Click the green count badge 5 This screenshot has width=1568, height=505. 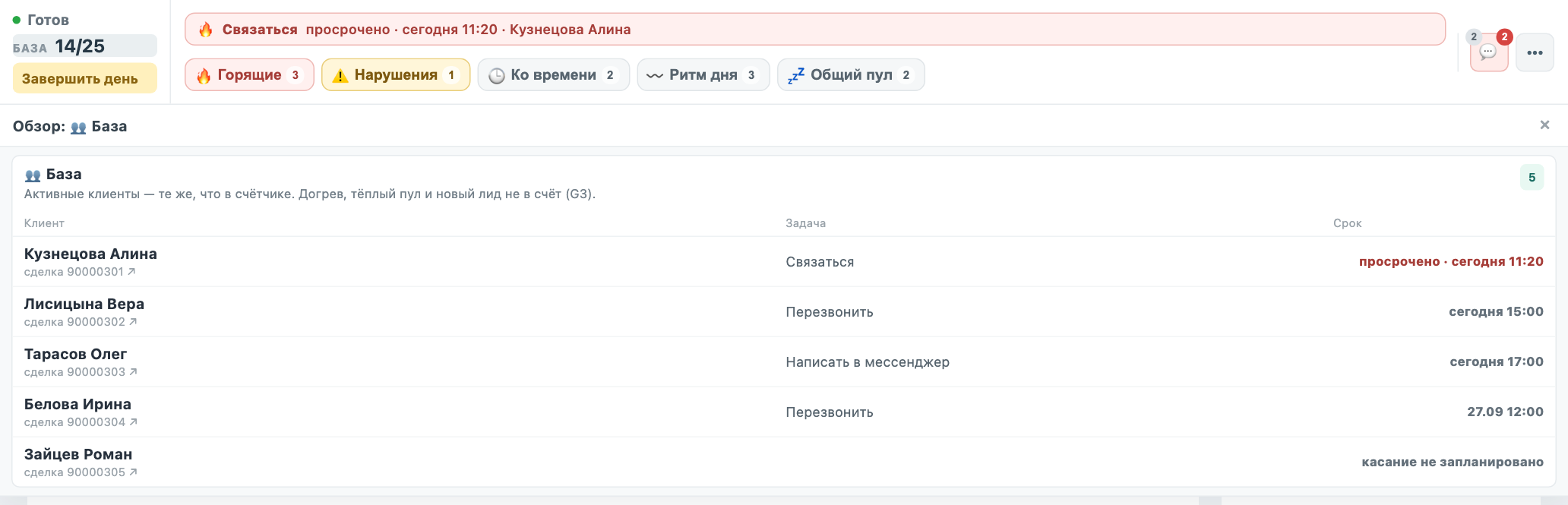coord(1532,178)
